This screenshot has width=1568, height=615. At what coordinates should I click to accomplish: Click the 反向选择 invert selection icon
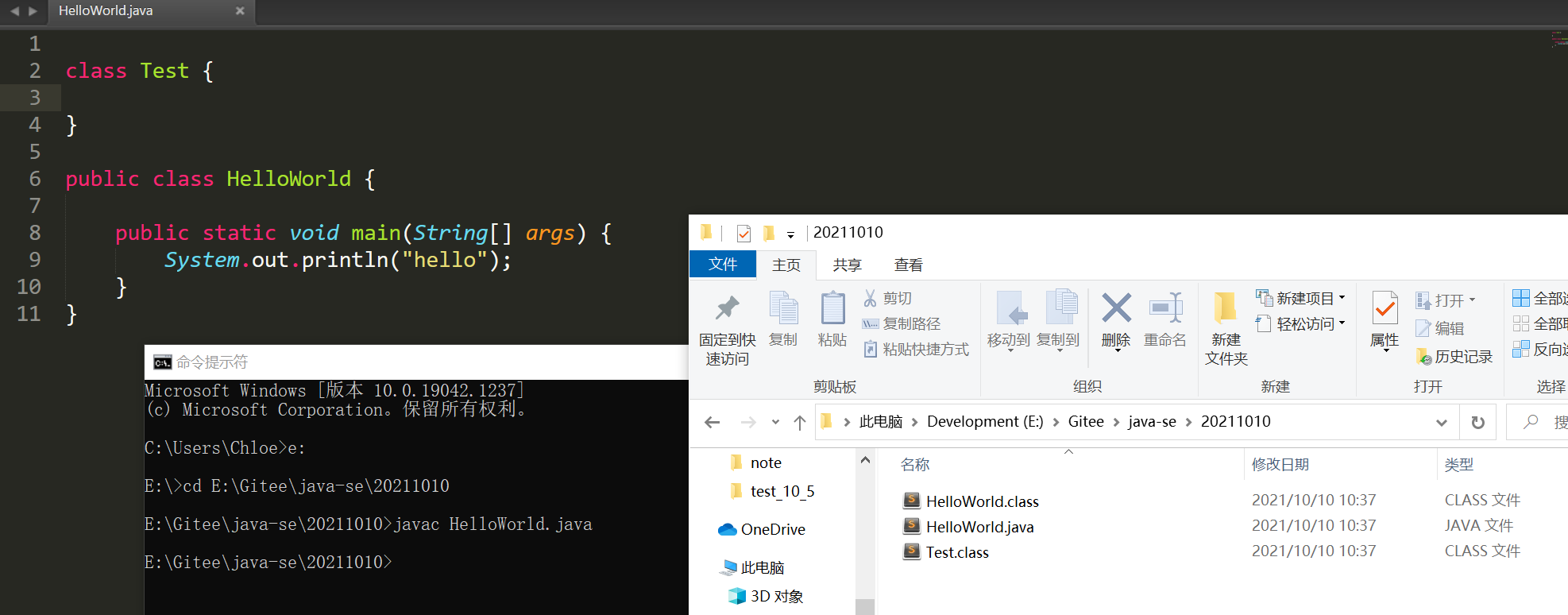click(1520, 349)
